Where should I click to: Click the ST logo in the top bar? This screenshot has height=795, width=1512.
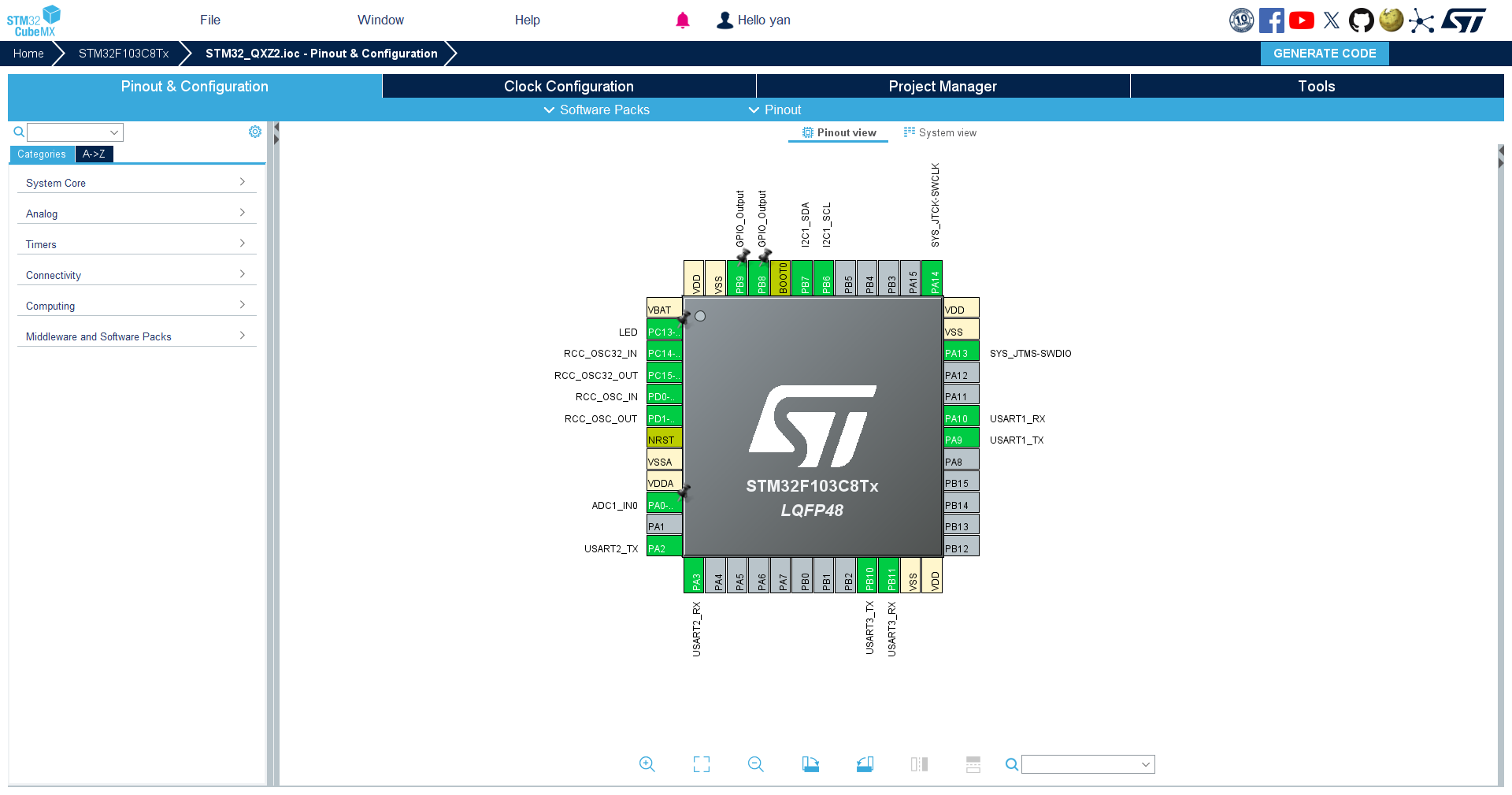[x=1464, y=20]
